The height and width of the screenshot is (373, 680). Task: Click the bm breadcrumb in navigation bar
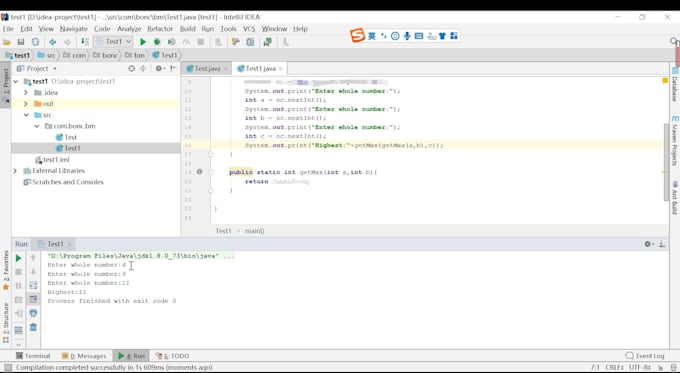(135, 55)
